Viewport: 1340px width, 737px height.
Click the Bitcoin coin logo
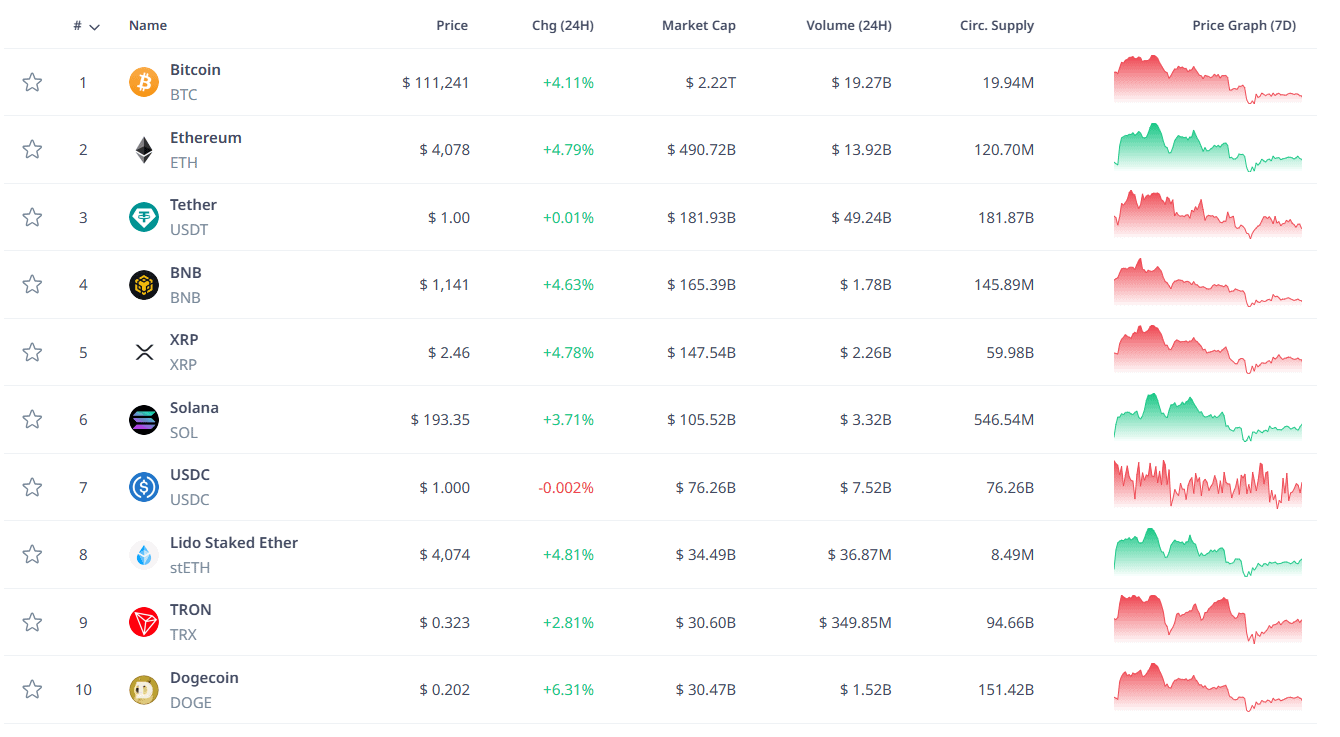click(x=144, y=82)
